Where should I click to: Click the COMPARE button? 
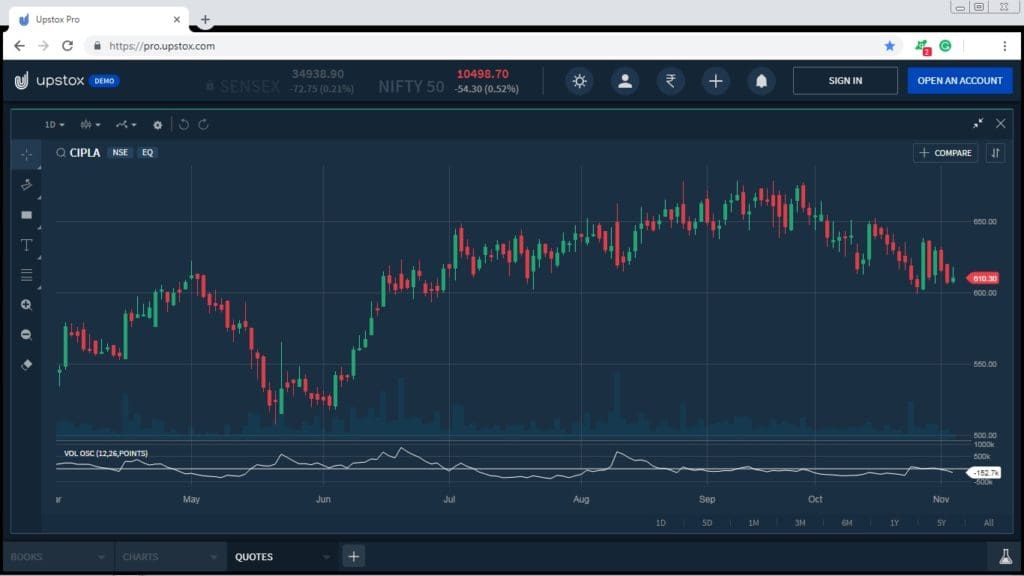[944, 152]
